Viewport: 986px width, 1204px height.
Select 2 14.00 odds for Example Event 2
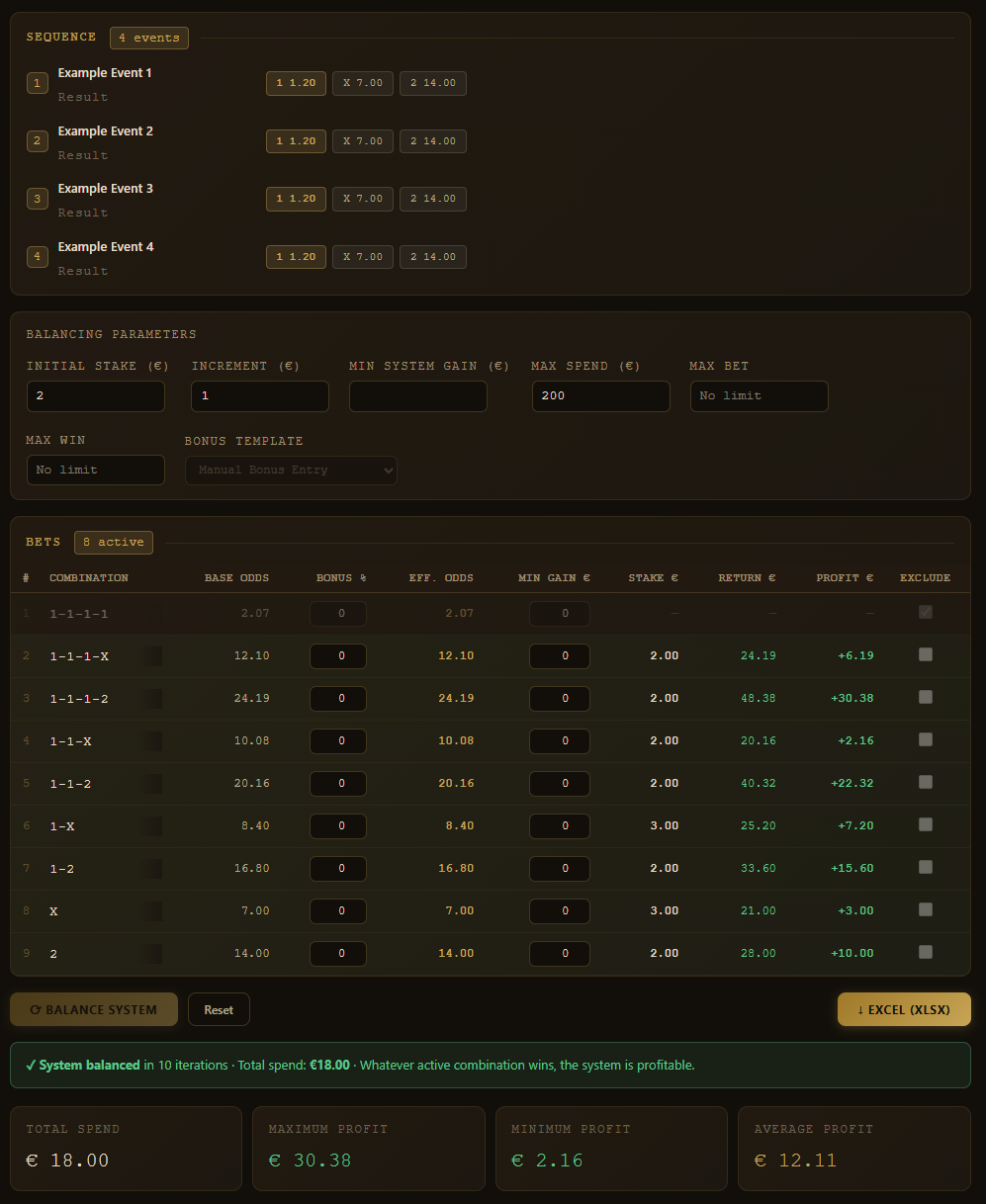coord(433,141)
